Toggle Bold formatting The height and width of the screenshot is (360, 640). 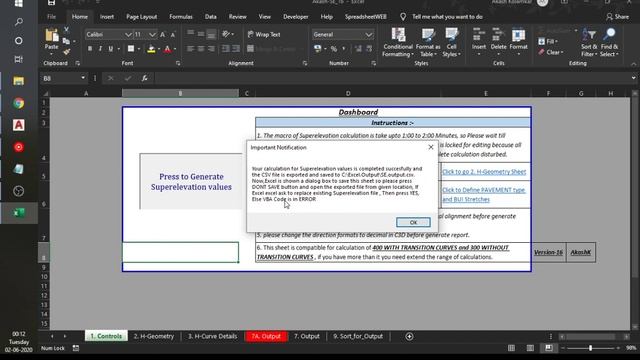coord(90,49)
